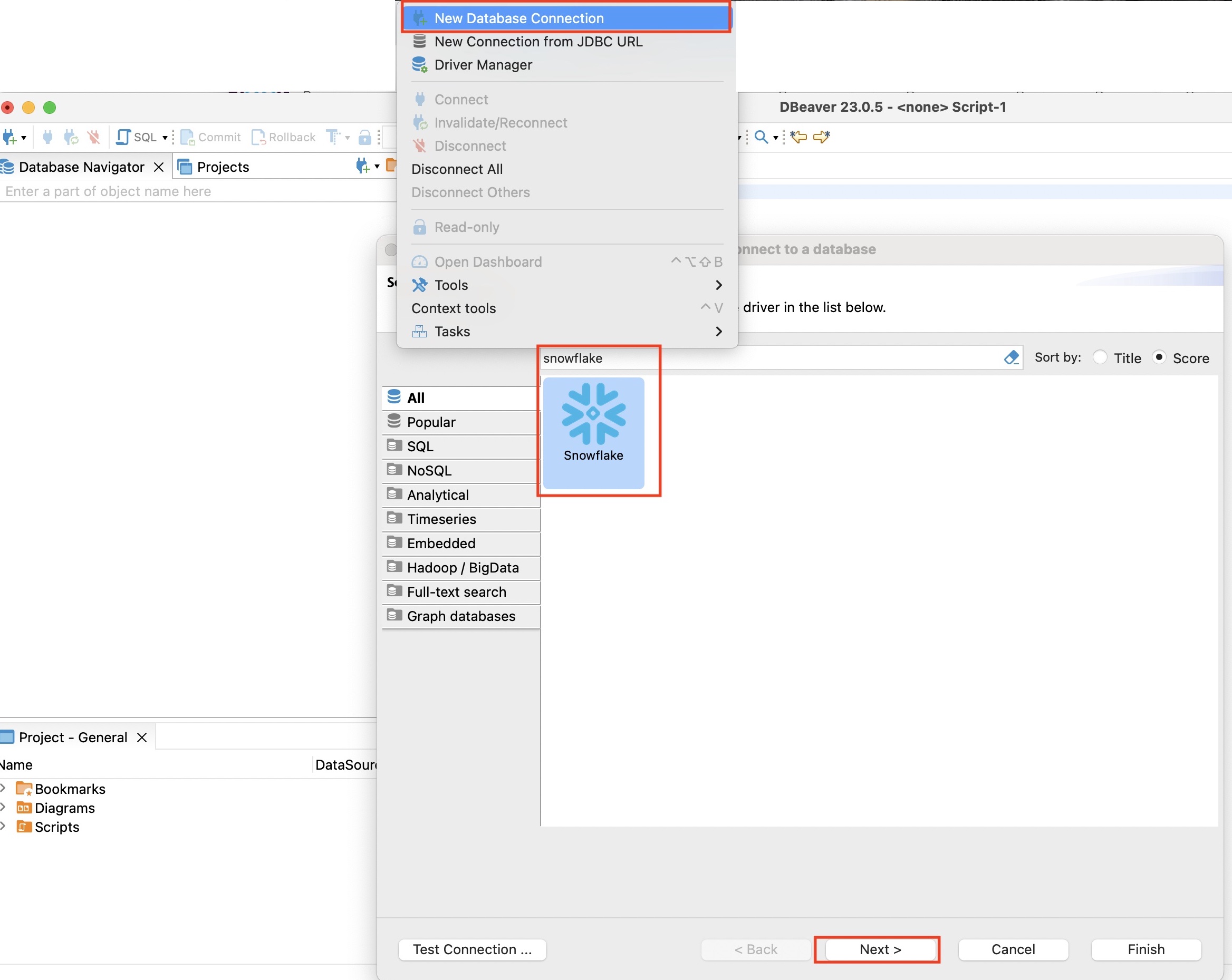Click the back navigation arrow icon

coord(798,137)
